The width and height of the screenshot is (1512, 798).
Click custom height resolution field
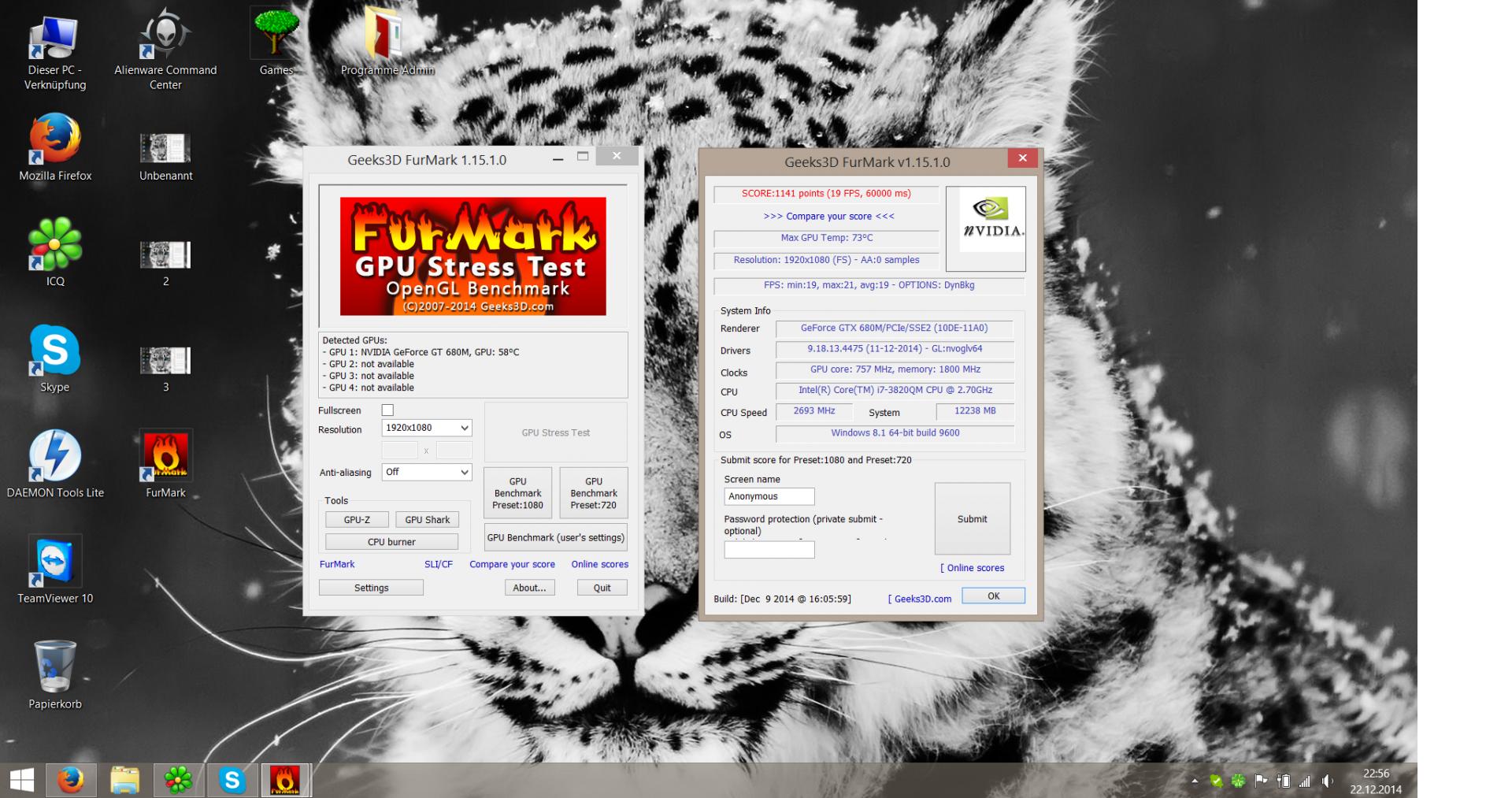tap(454, 450)
